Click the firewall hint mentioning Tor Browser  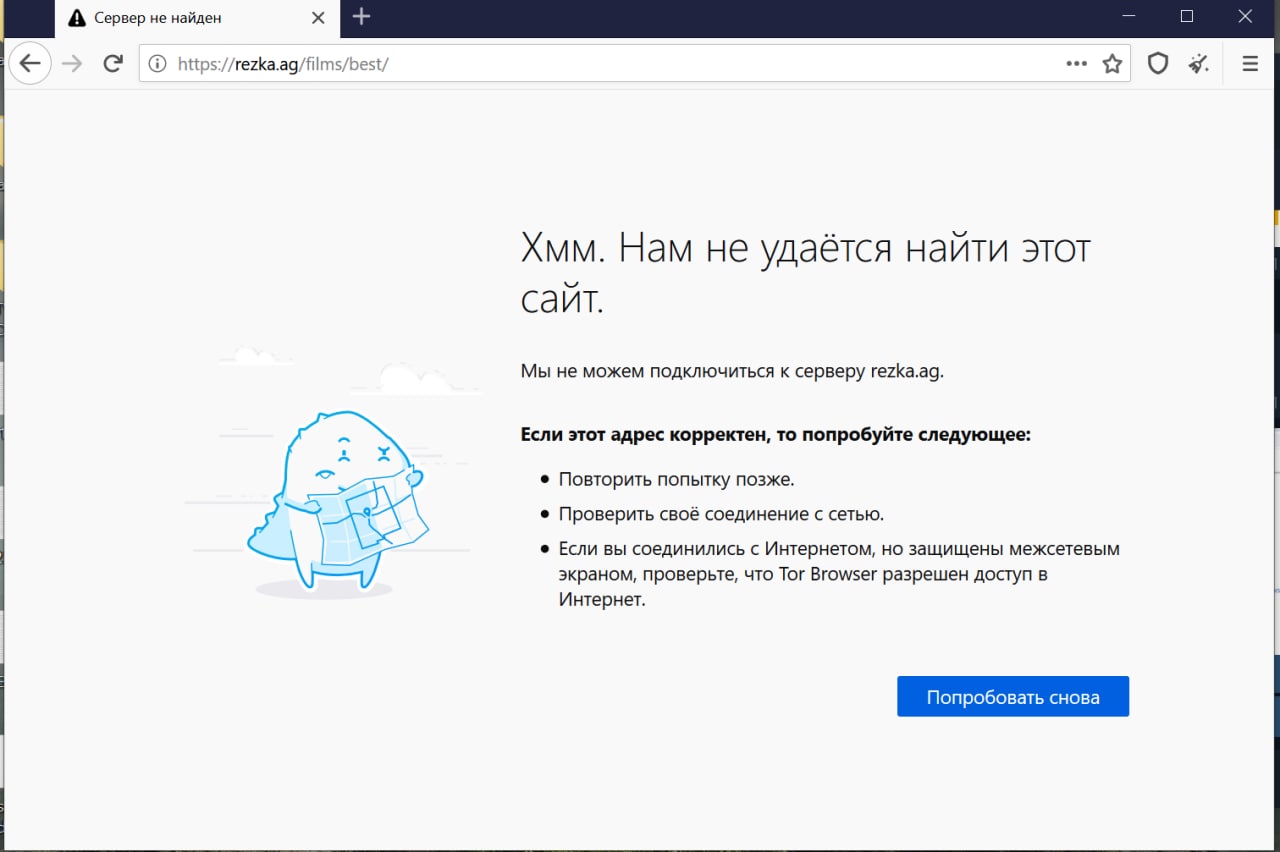click(839, 575)
